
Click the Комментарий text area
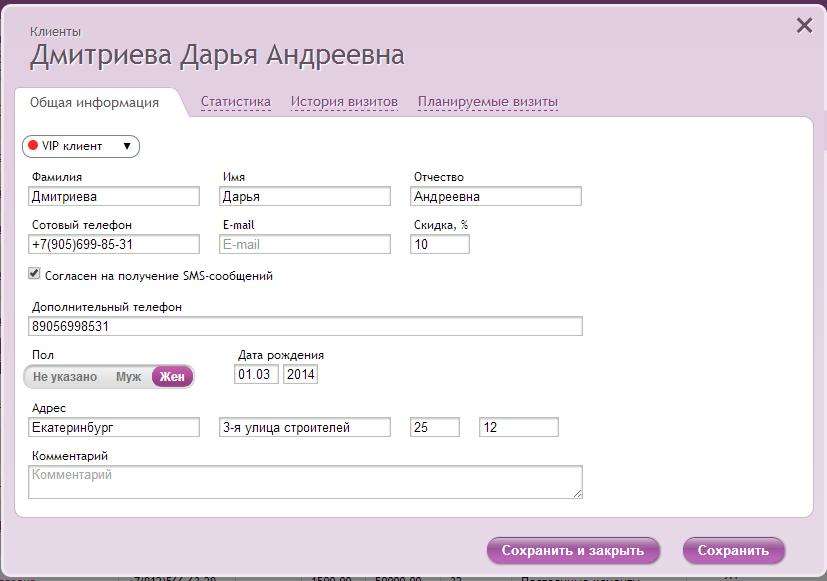(x=304, y=481)
